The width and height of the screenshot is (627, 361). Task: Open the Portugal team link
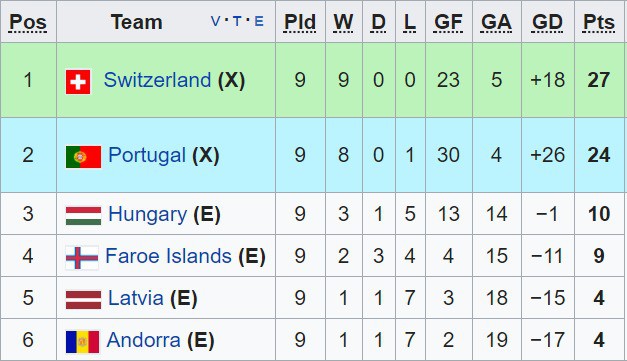point(147,155)
